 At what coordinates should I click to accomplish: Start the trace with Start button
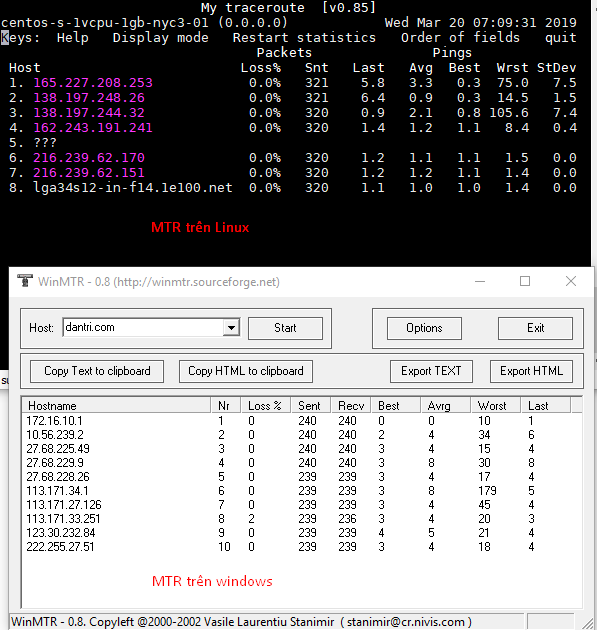point(285,328)
